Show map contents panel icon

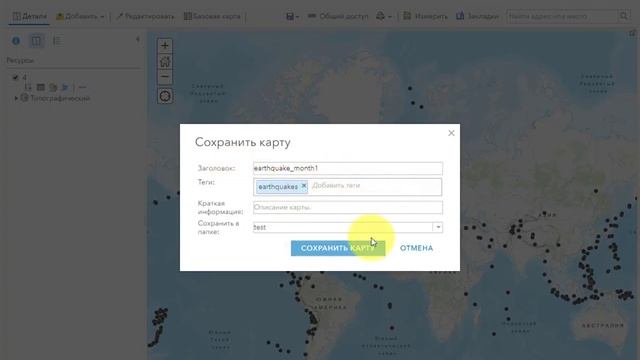(36, 41)
